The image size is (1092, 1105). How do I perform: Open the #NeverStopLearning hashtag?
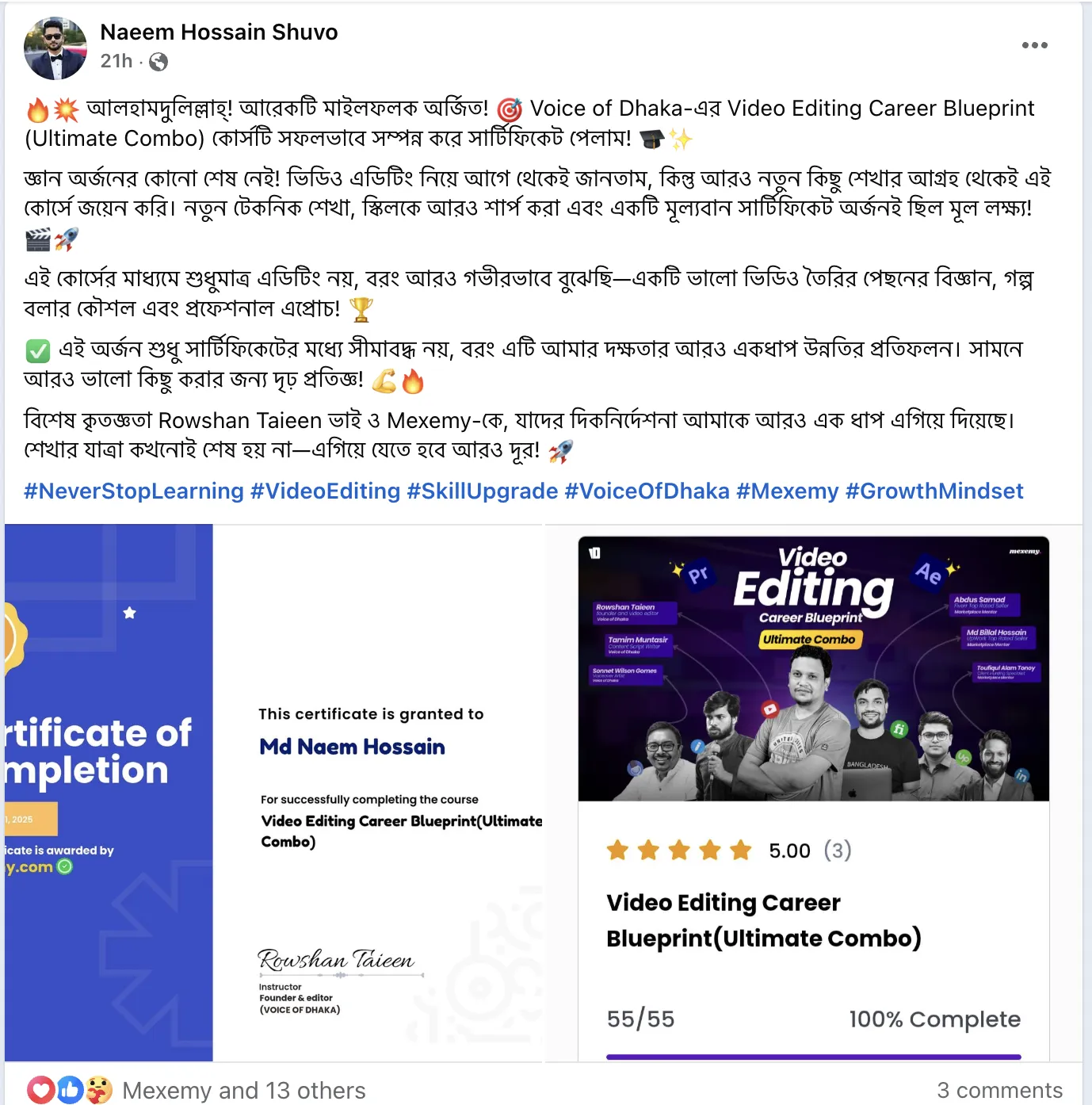134,491
